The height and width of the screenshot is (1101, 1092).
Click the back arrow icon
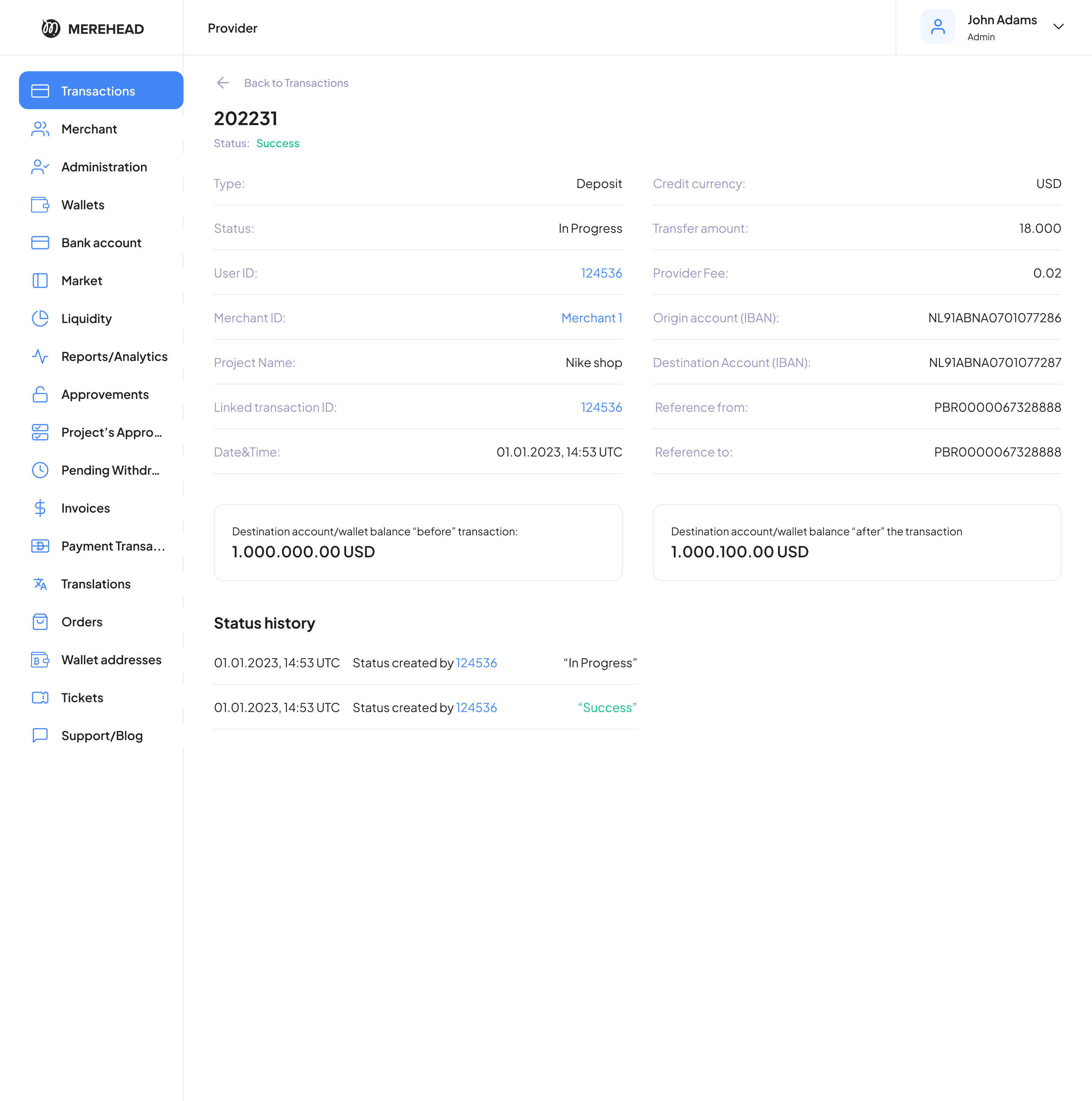223,83
